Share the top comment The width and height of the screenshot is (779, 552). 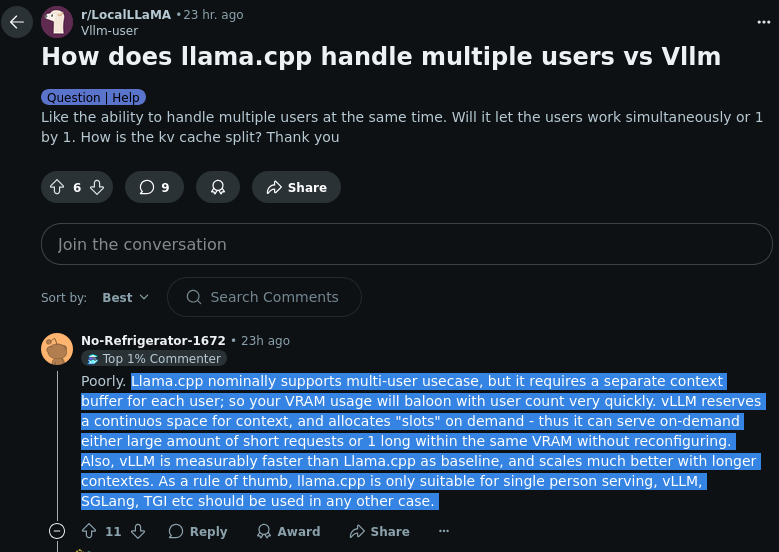[380, 531]
